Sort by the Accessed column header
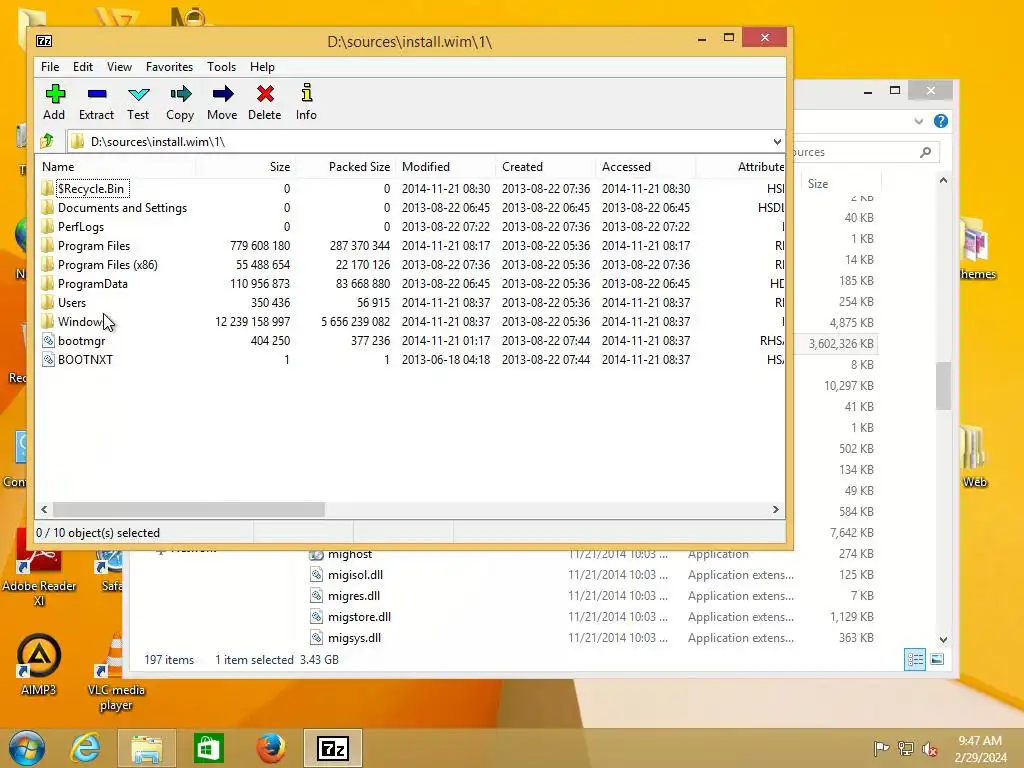The image size is (1024, 768). tap(645, 167)
